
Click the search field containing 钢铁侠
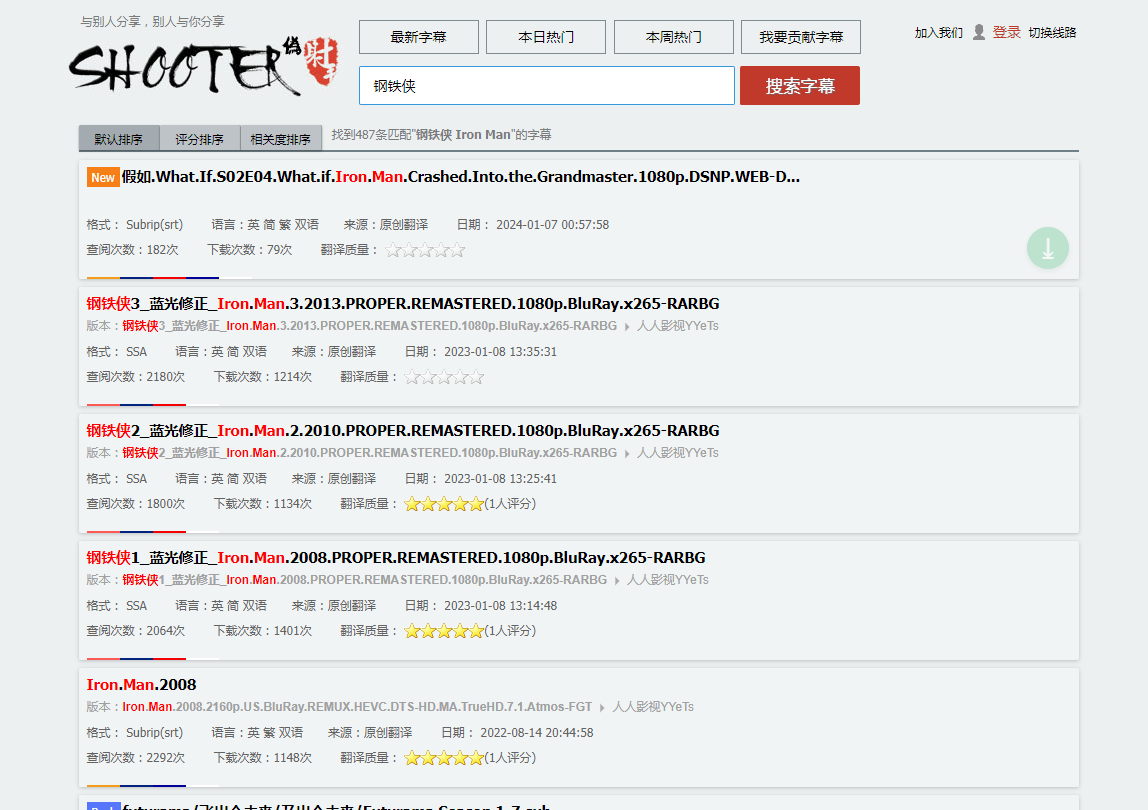point(546,86)
